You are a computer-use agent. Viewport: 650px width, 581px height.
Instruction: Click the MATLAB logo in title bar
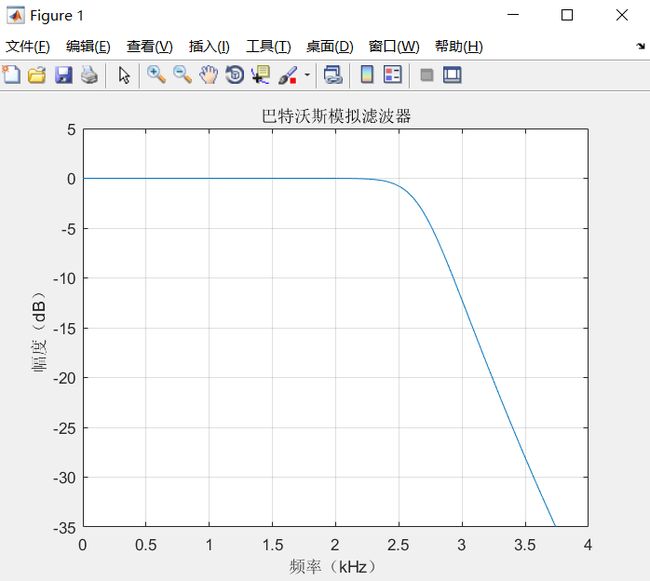[x=15, y=16]
